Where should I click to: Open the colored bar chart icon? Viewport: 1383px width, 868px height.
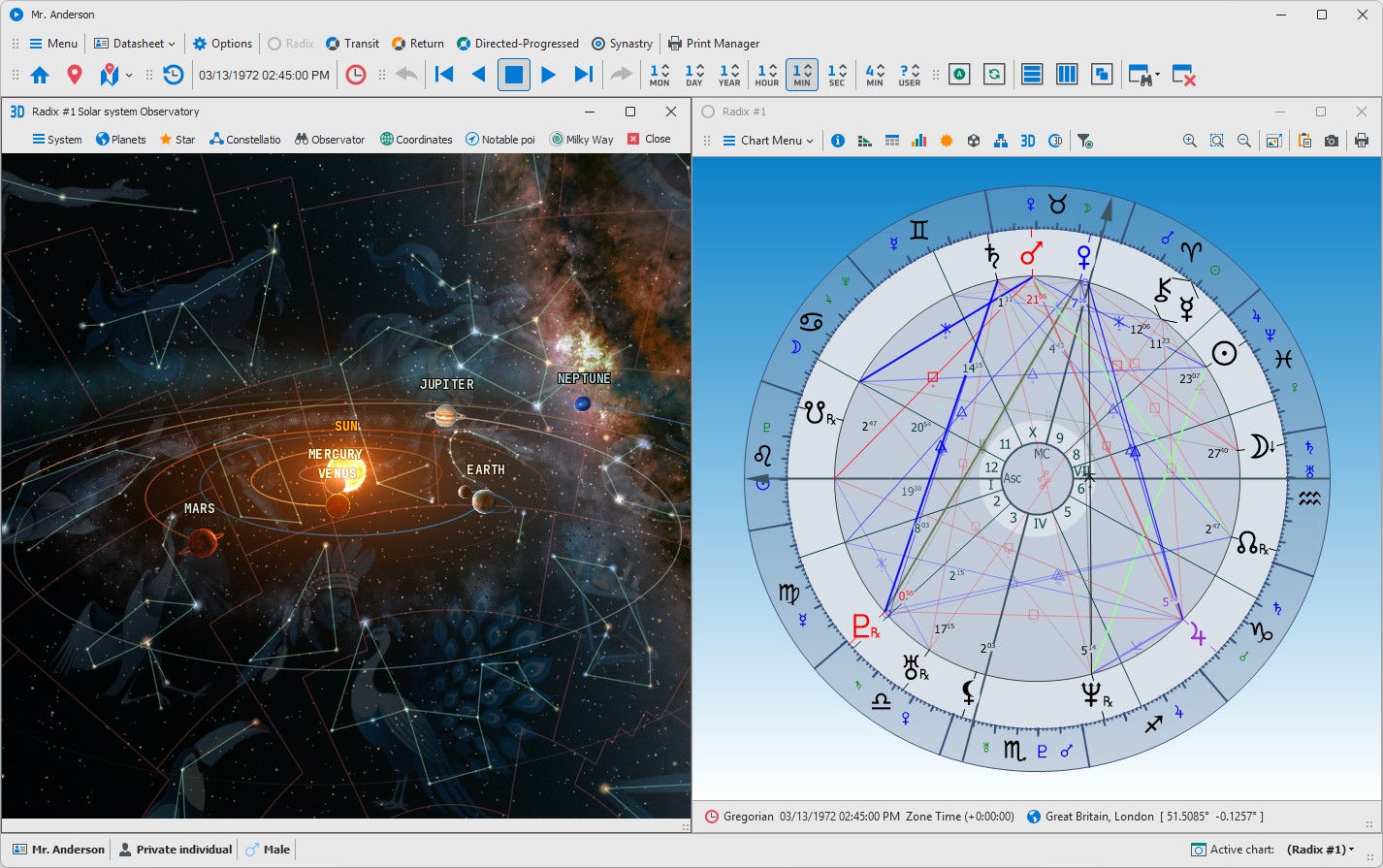(x=919, y=141)
